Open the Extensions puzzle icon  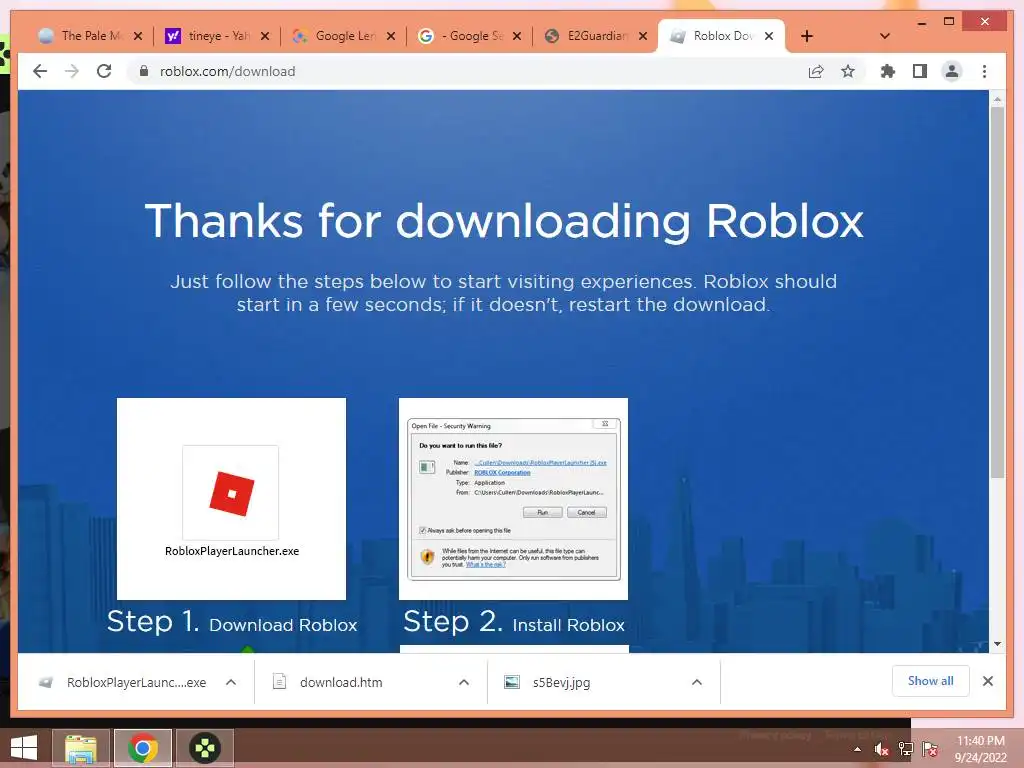tap(888, 71)
